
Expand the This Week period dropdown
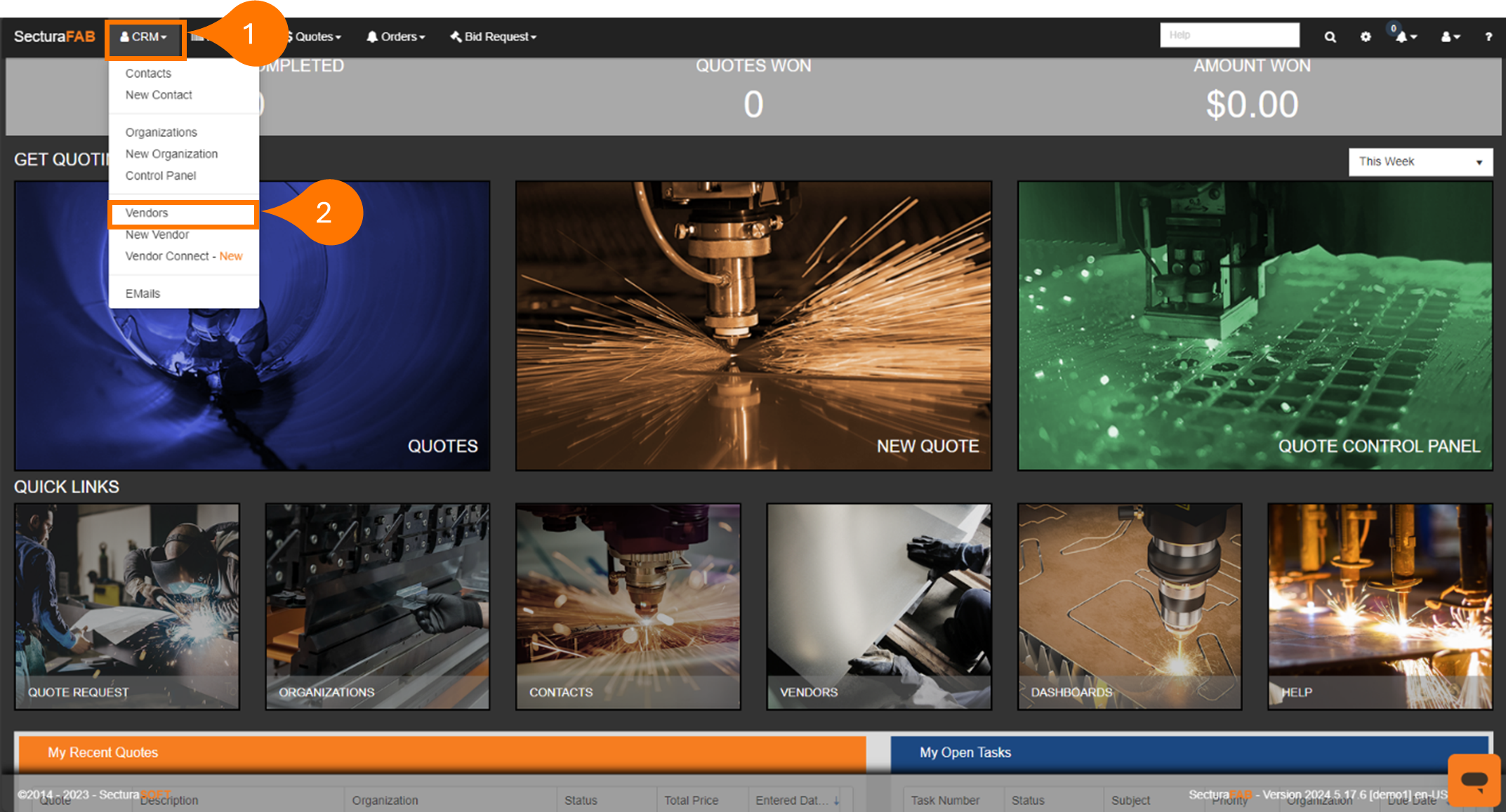coord(1420,162)
